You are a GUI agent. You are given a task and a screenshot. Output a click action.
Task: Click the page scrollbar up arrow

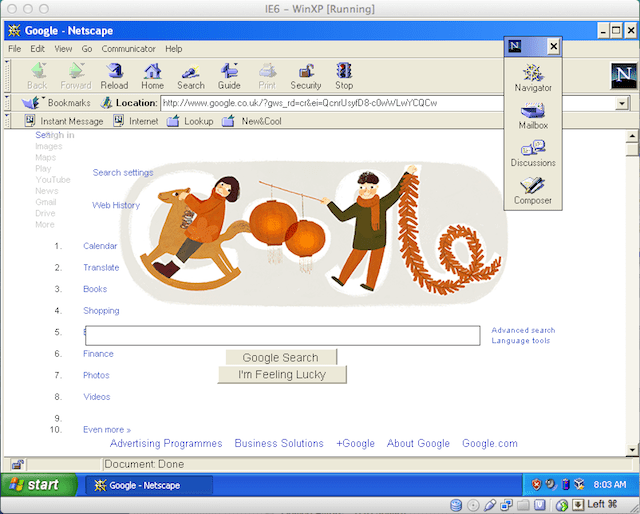click(x=632, y=136)
